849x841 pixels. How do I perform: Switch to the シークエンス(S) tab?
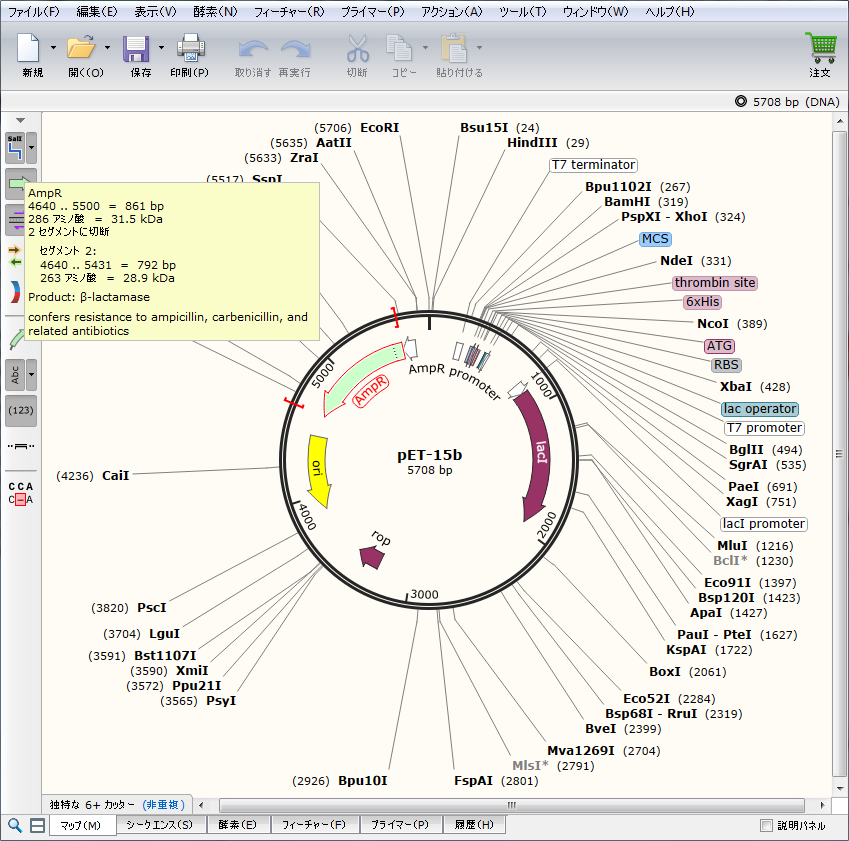(x=159, y=825)
